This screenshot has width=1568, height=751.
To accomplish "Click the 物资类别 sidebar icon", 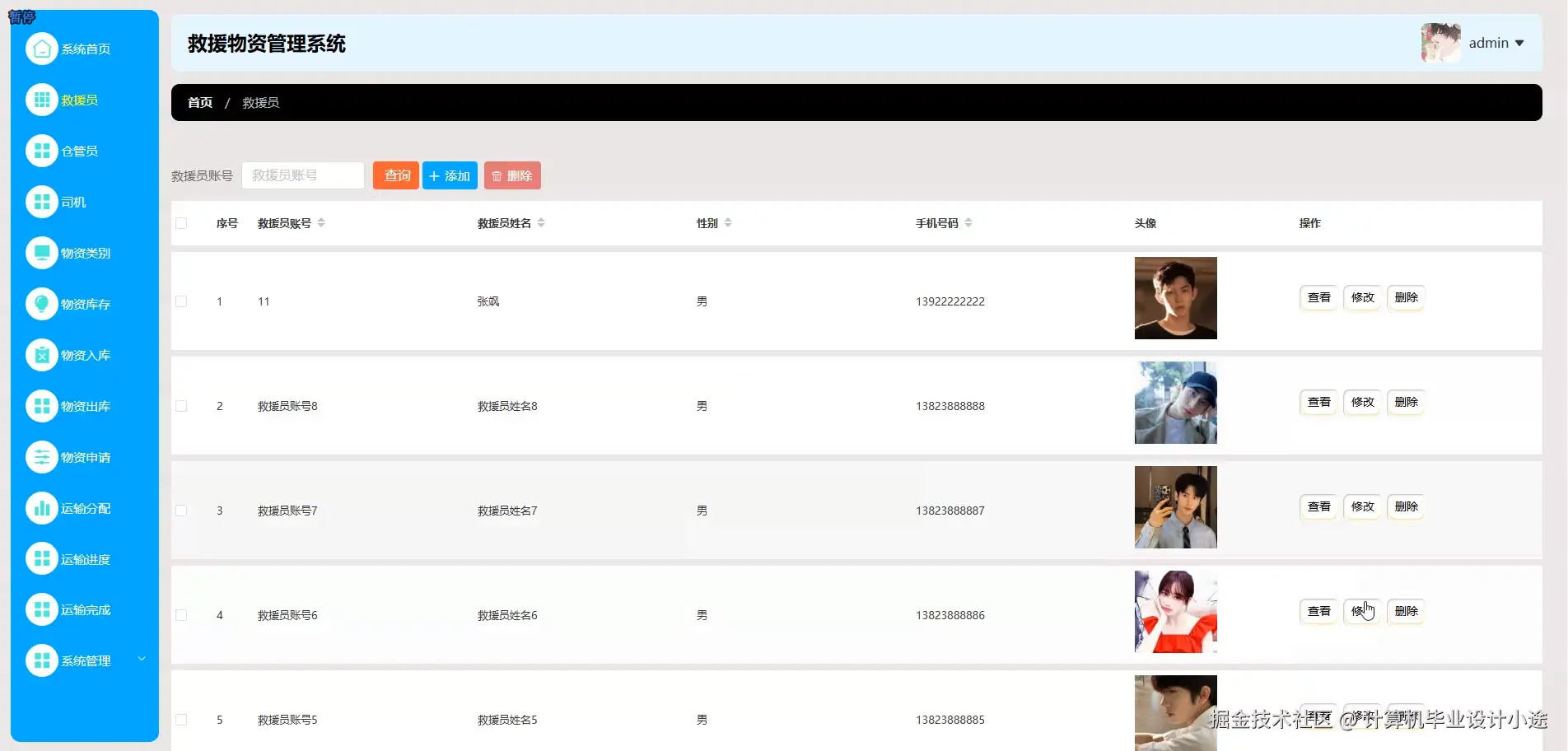I will click(x=42, y=253).
